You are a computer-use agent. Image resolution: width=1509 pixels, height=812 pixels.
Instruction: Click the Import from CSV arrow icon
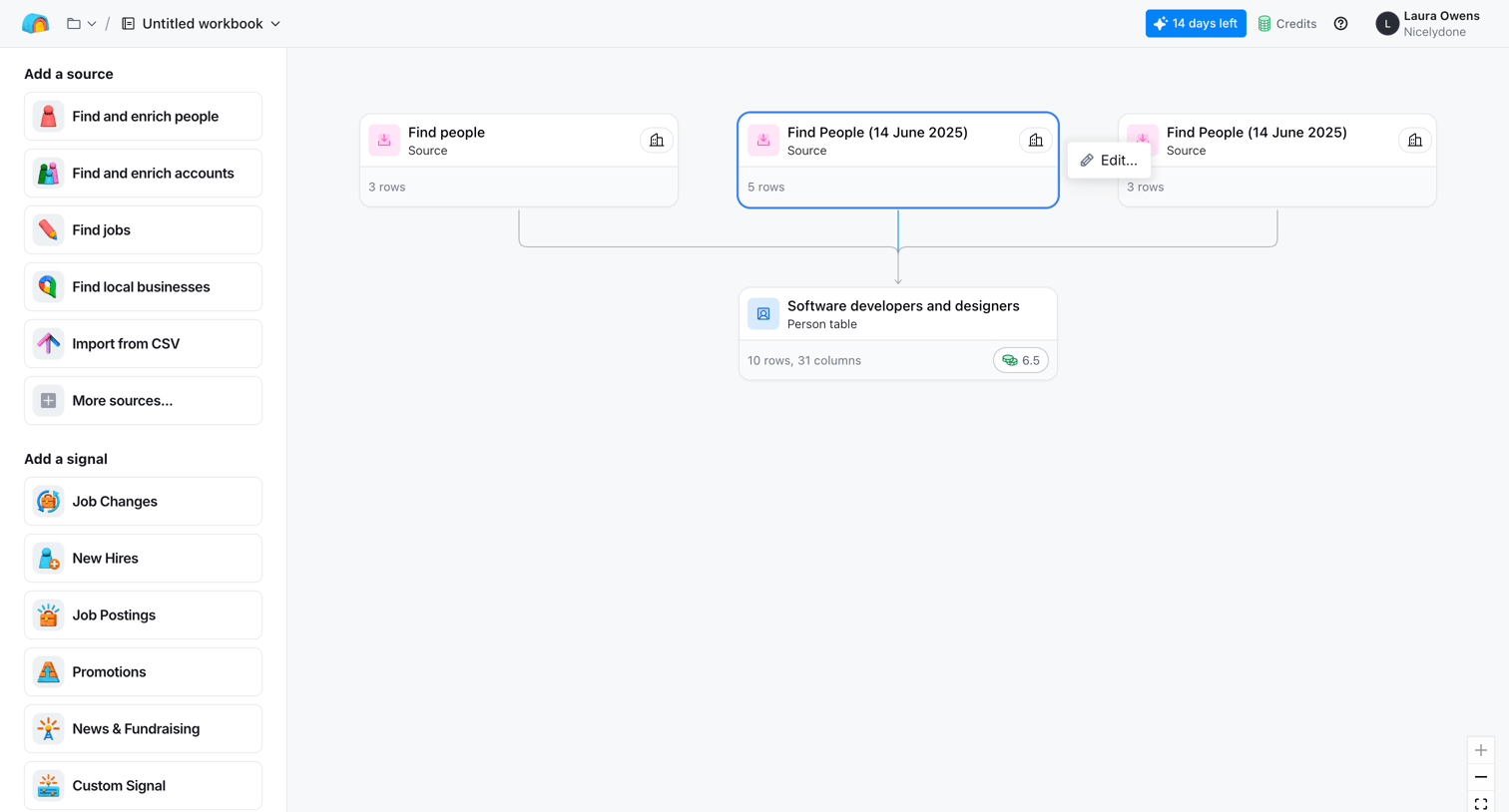(48, 344)
